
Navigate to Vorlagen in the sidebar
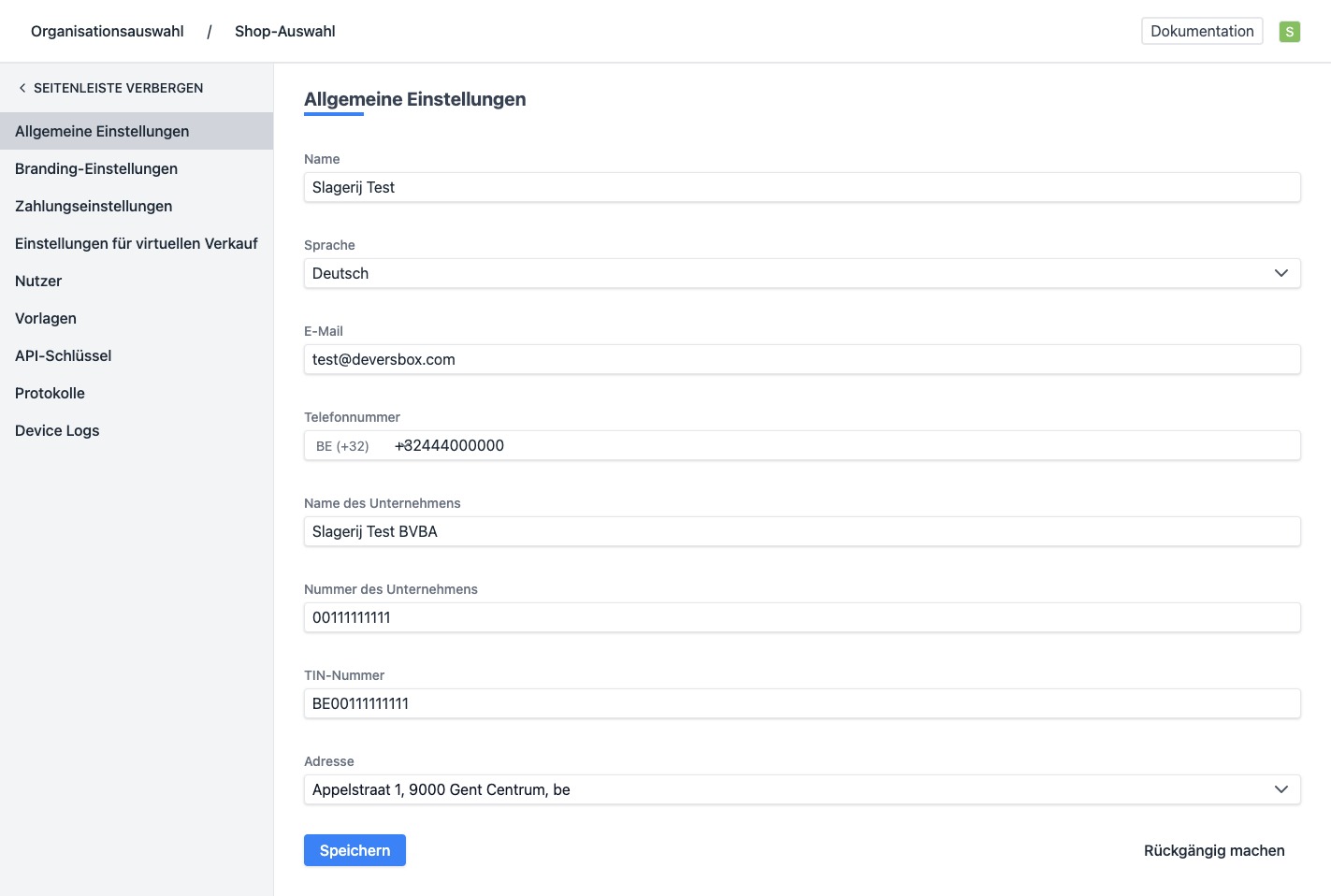46,318
